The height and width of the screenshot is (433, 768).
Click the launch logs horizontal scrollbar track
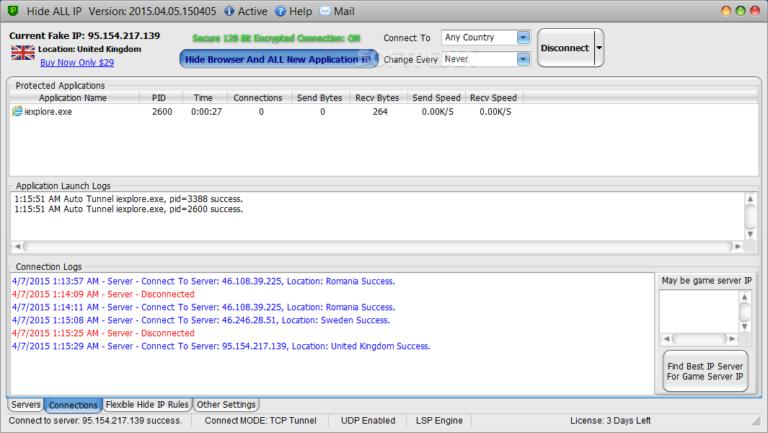pyautogui.click(x=377, y=246)
